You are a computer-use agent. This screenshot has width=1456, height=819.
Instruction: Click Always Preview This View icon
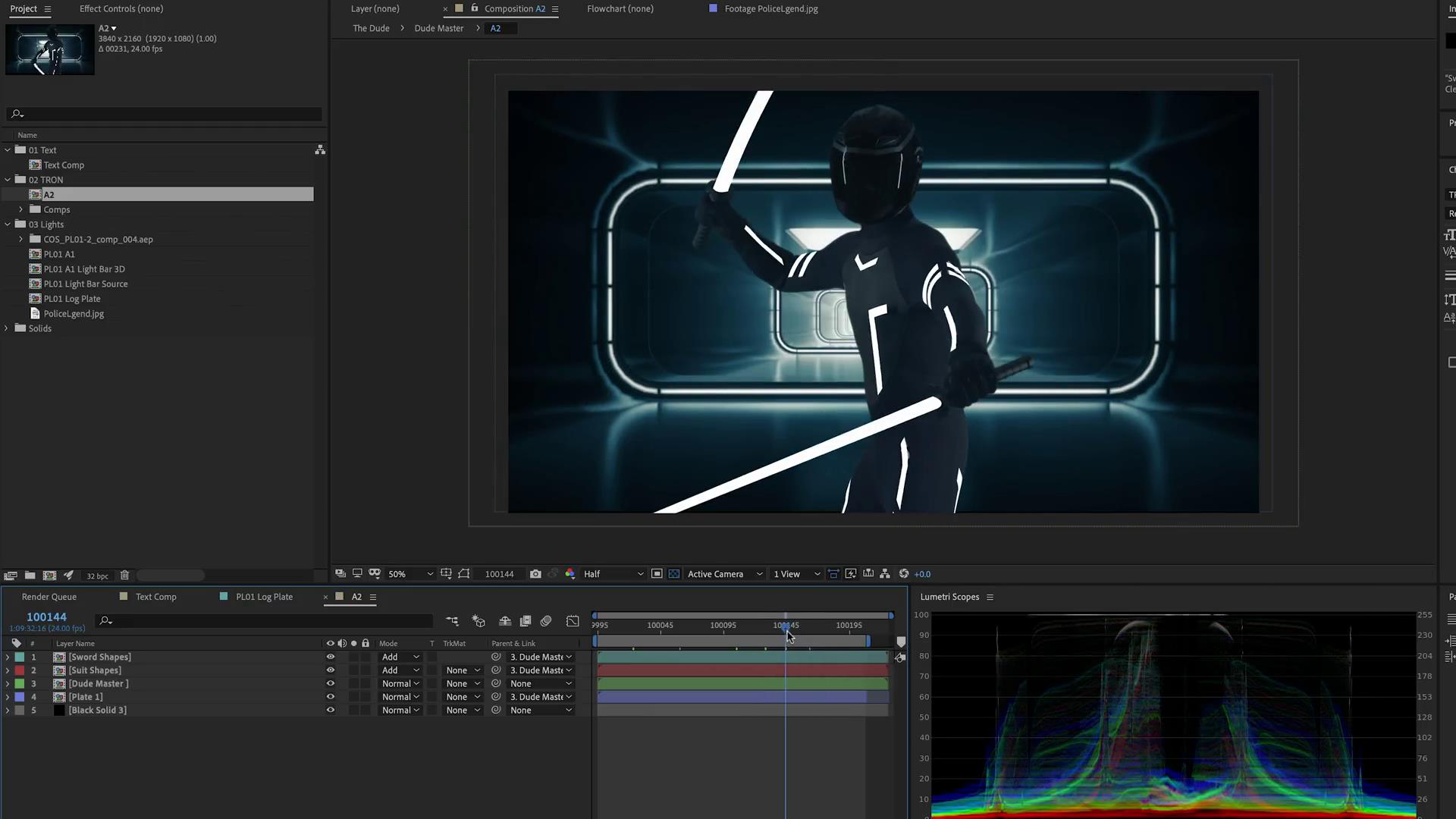coord(340,574)
